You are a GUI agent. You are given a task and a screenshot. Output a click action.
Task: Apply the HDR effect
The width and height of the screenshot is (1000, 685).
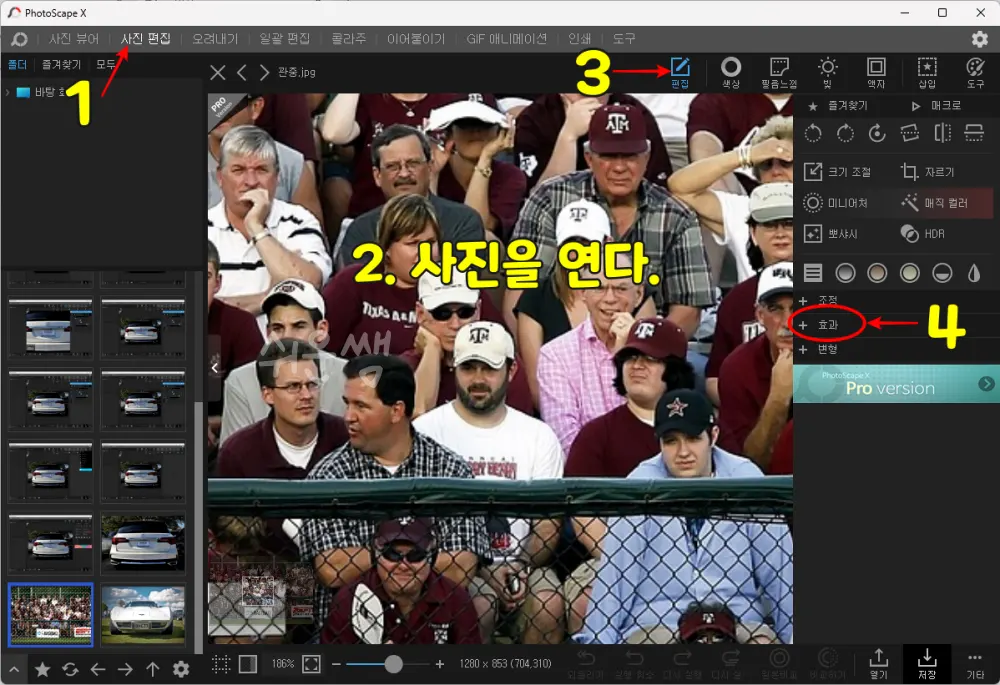[x=922, y=234]
